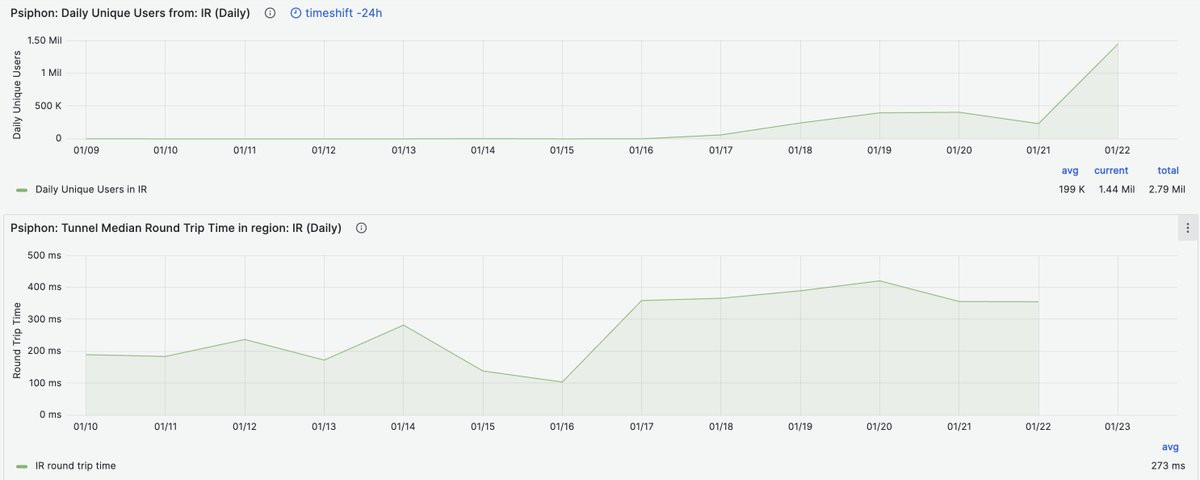Click the avg header in Round Trip Time legend
The height and width of the screenshot is (480, 1200).
[x=1171, y=447]
